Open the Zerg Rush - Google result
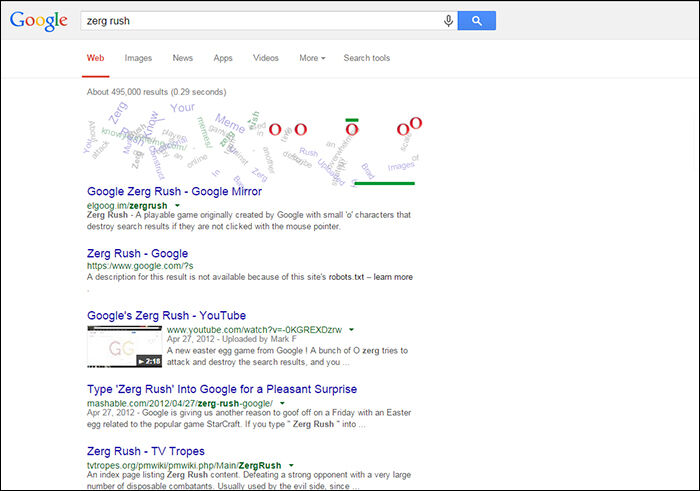Screen dimensions: 700x491 click(x=138, y=254)
